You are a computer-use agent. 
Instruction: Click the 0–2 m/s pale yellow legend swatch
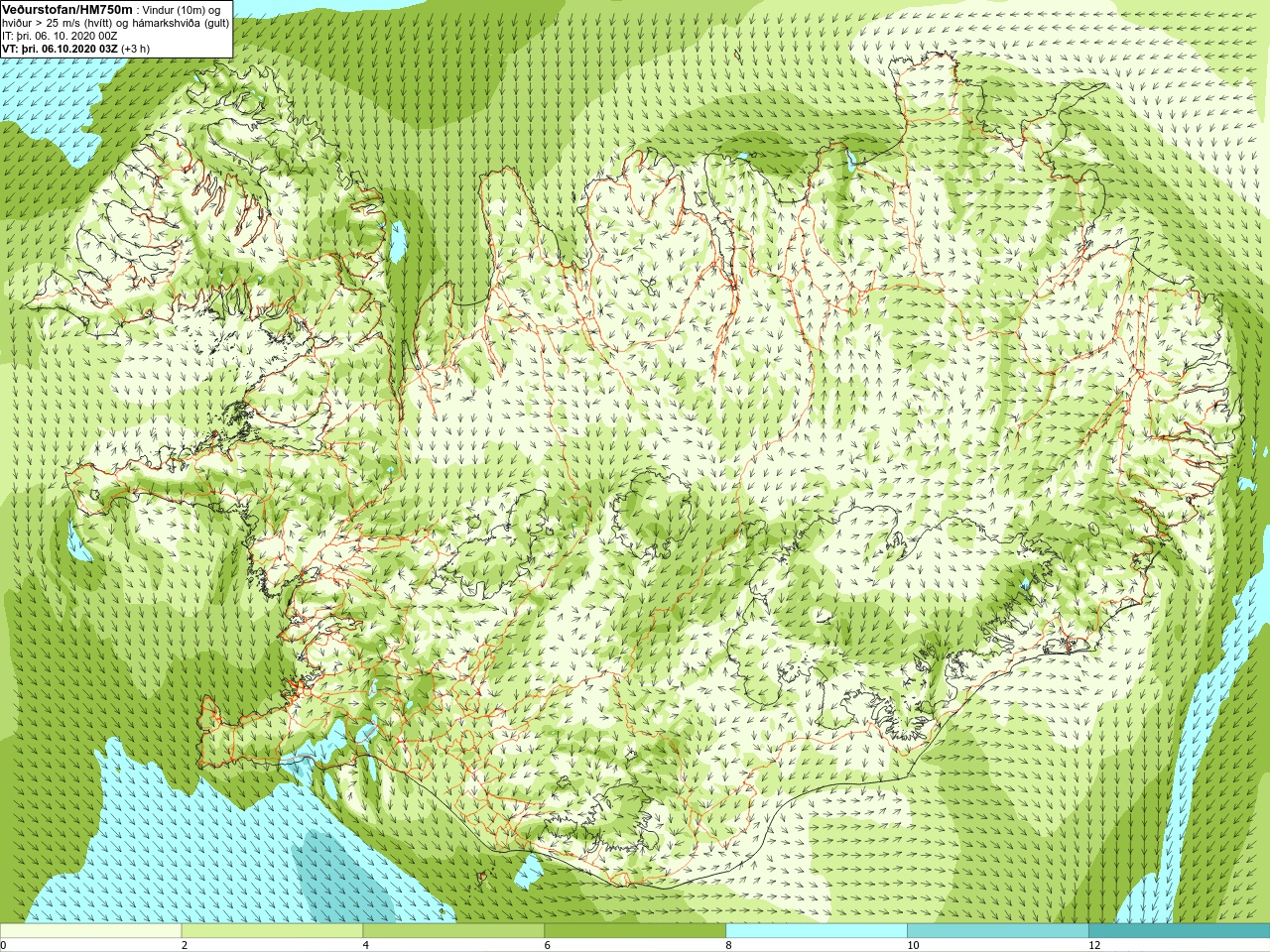pyautogui.click(x=90, y=930)
